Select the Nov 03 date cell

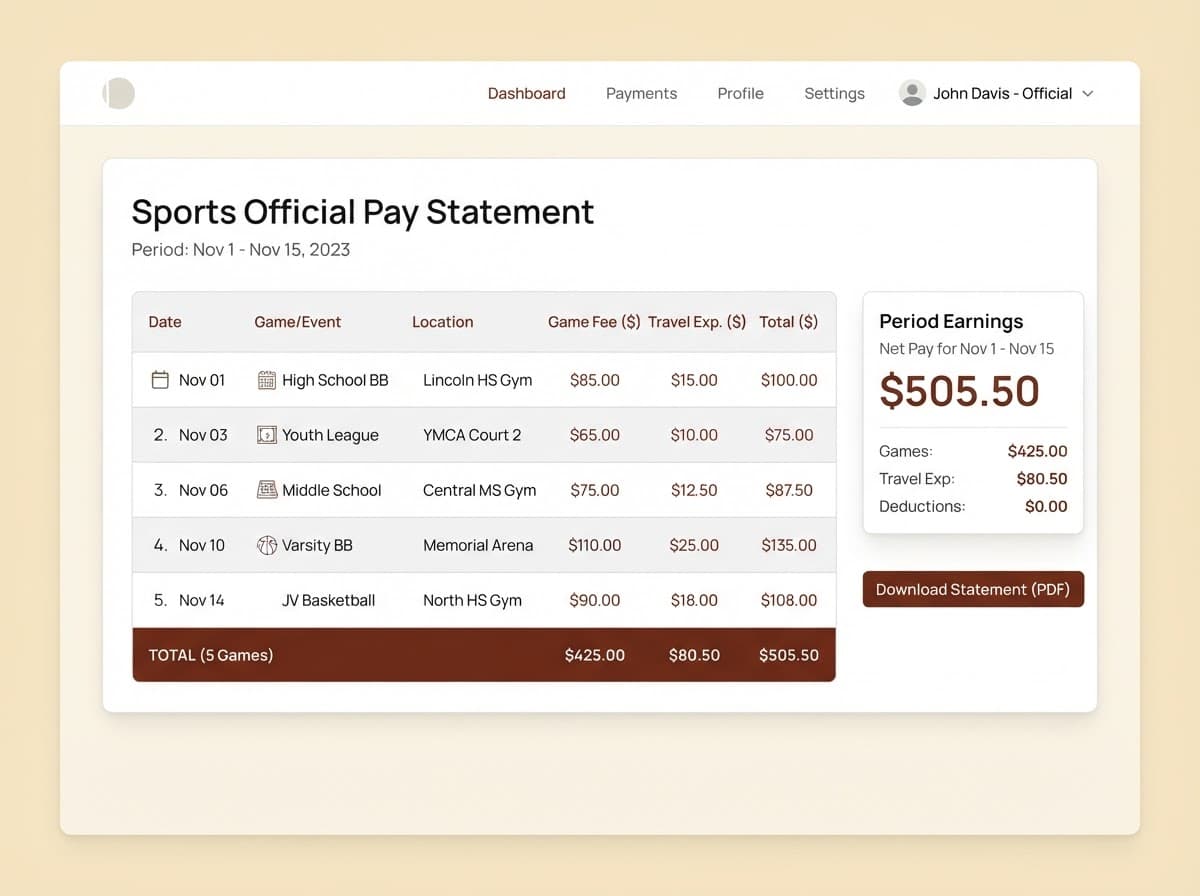(x=203, y=435)
